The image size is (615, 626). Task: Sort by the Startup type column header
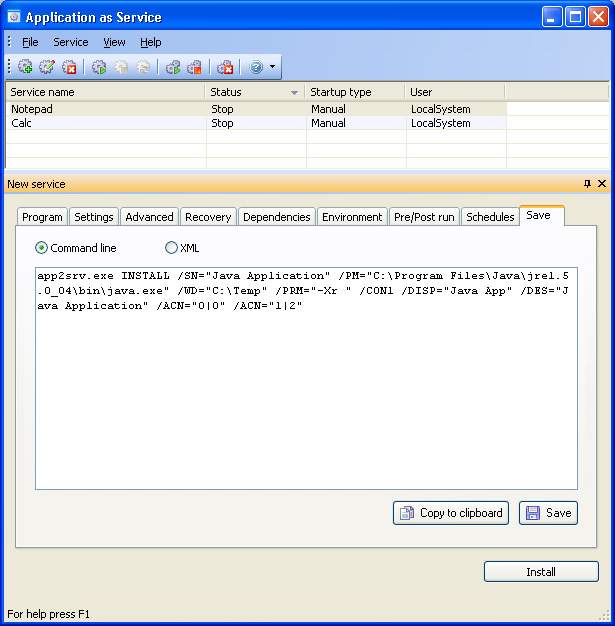point(355,92)
